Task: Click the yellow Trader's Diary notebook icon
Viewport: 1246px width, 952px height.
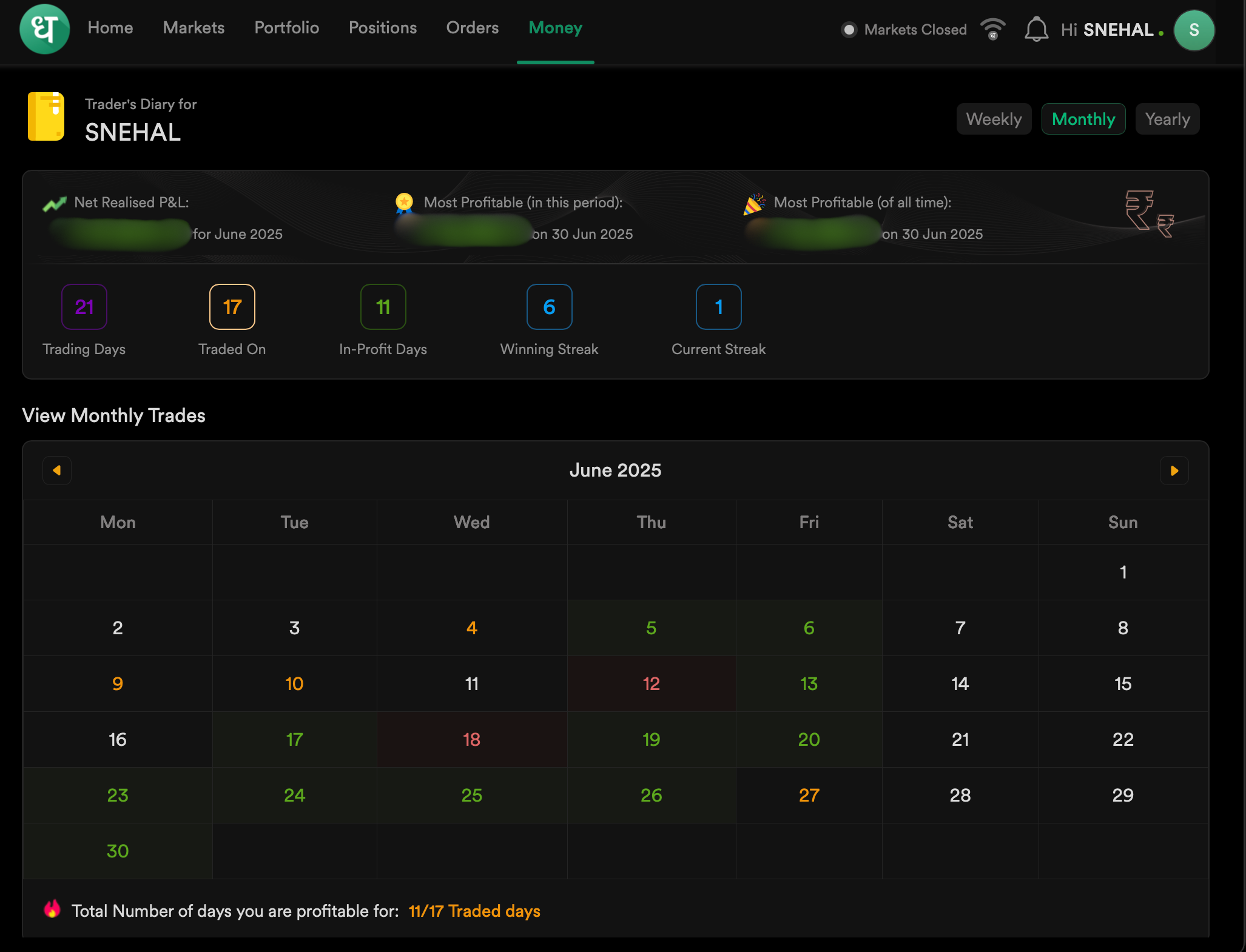Action: tap(46, 116)
